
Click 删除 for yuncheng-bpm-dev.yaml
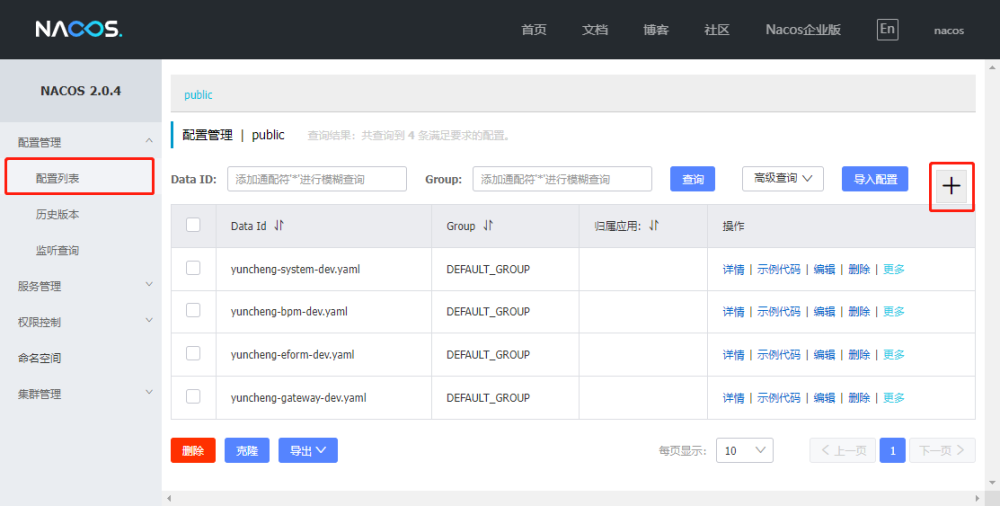859,311
